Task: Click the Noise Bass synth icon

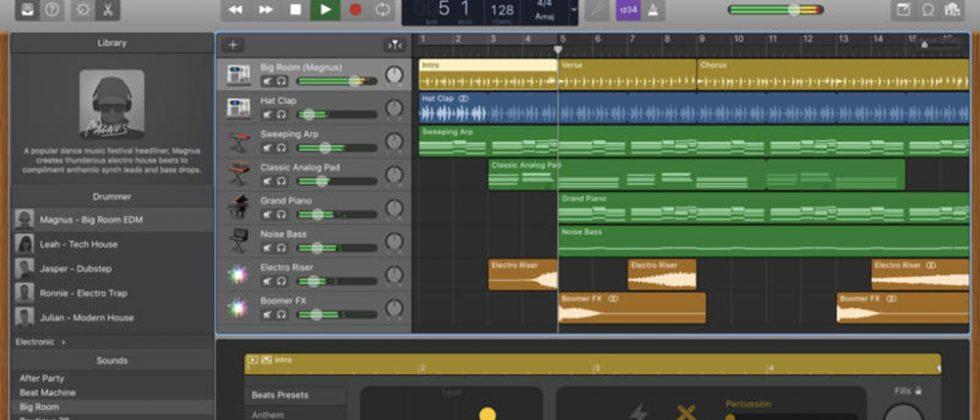Action: coord(238,241)
